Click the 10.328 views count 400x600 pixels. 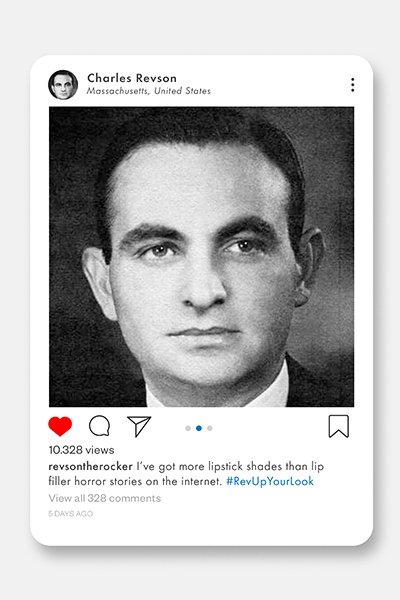(x=81, y=450)
